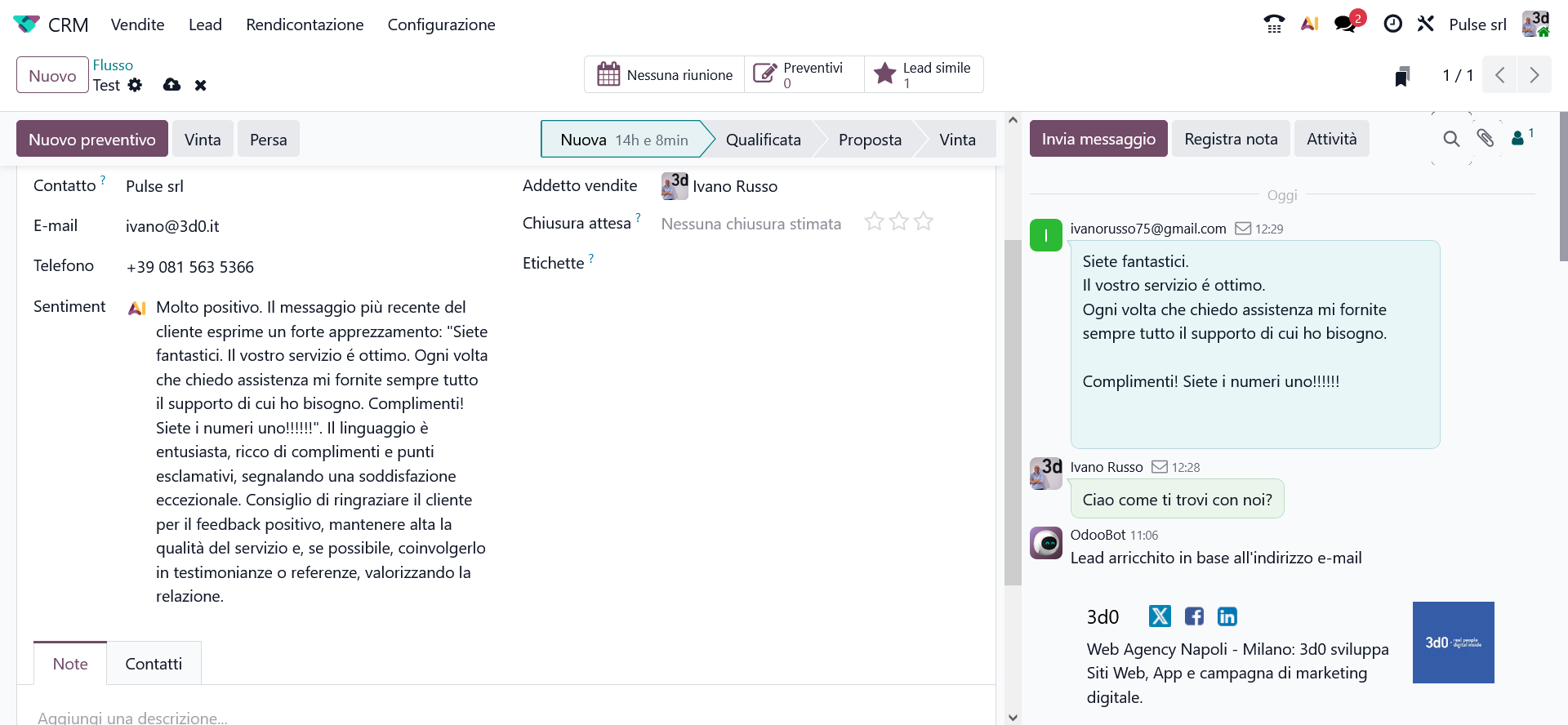
Task: Open the Lead menu
Action: 205,24
